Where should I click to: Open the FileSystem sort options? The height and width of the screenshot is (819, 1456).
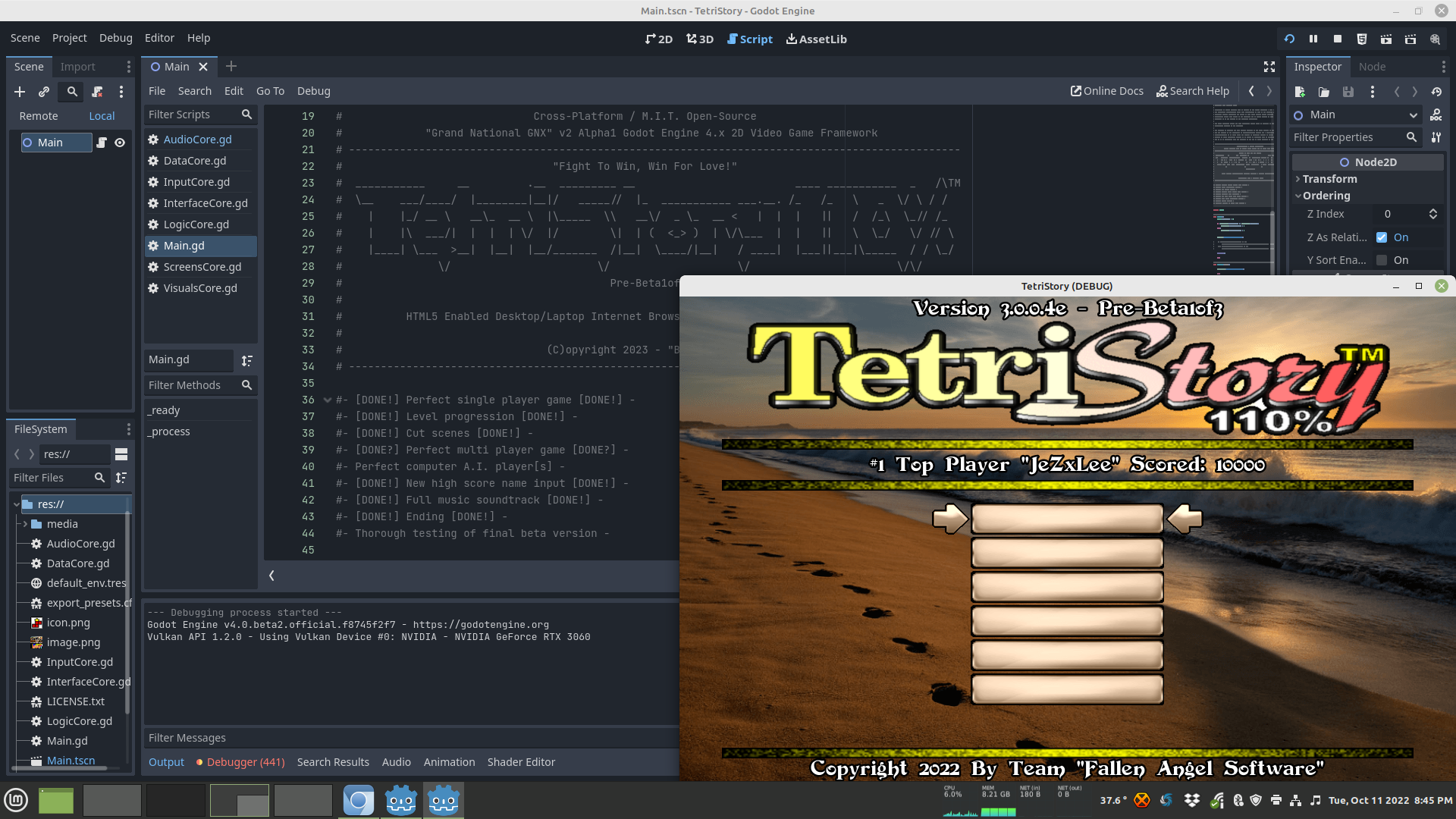click(121, 478)
